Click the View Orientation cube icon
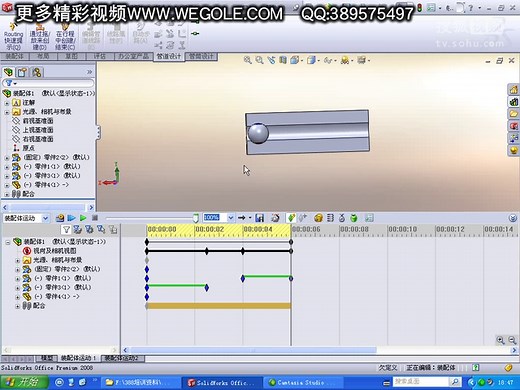The width and height of the screenshot is (520, 390). (x=295, y=60)
